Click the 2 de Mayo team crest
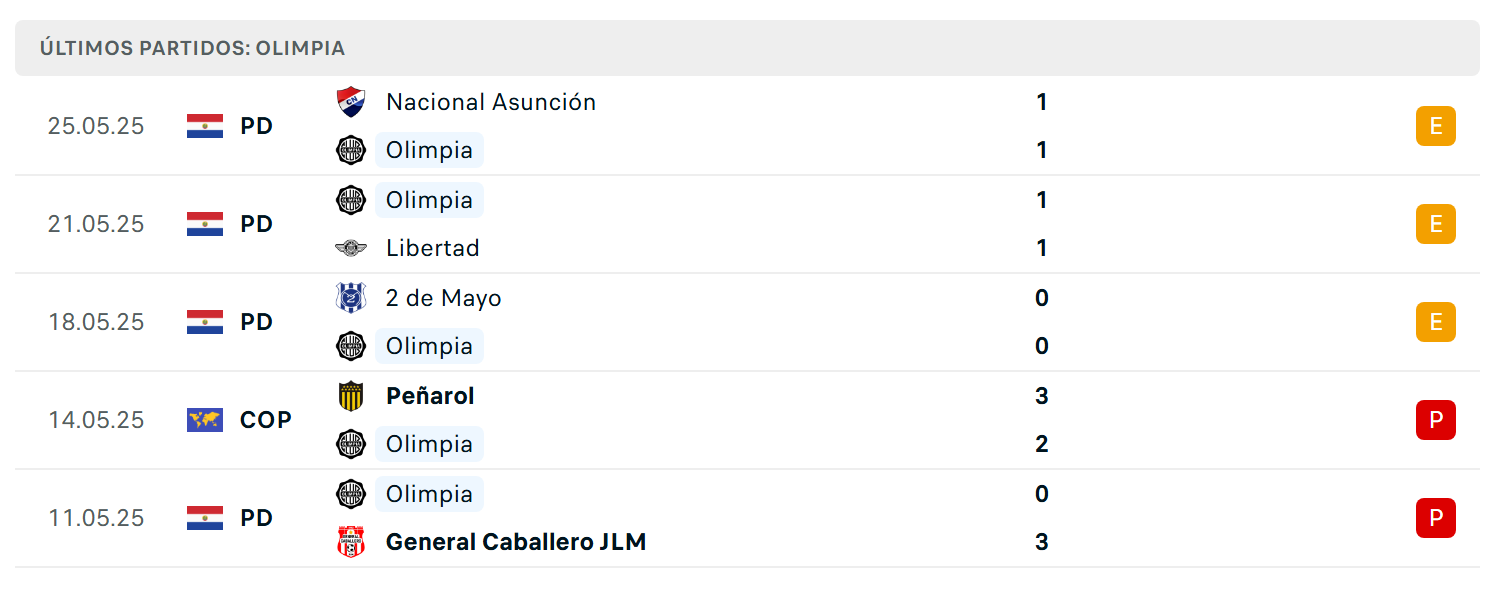This screenshot has height=589, width=1494. coord(351,298)
